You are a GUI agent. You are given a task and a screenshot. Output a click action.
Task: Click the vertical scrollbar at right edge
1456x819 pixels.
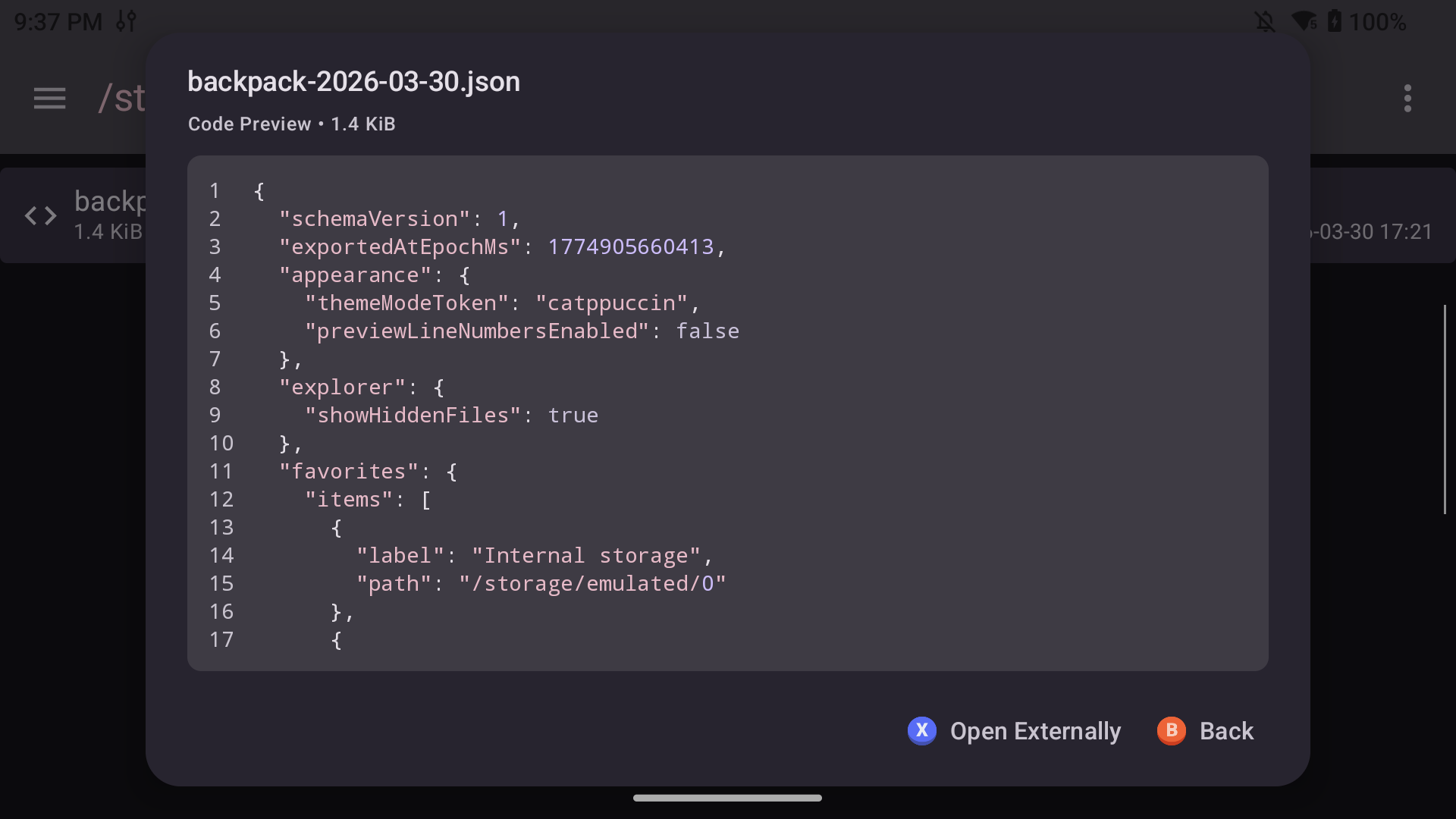point(1445,409)
